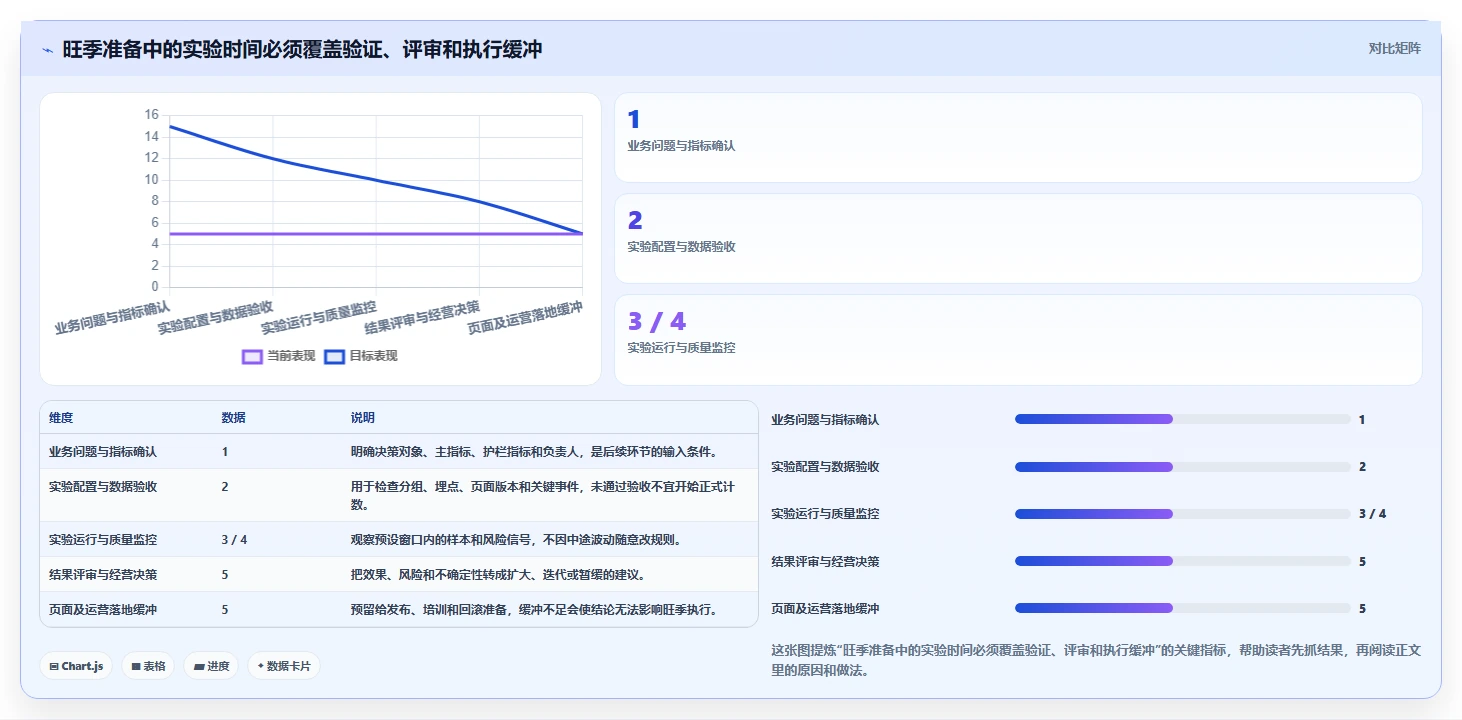Click description starting 把效果、风险
This screenshot has height=720, width=1462.
tap(498, 575)
